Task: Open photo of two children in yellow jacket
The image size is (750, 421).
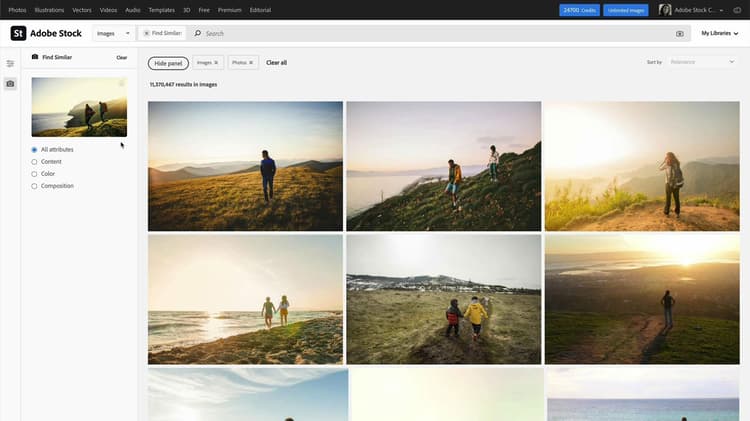Action: point(444,299)
